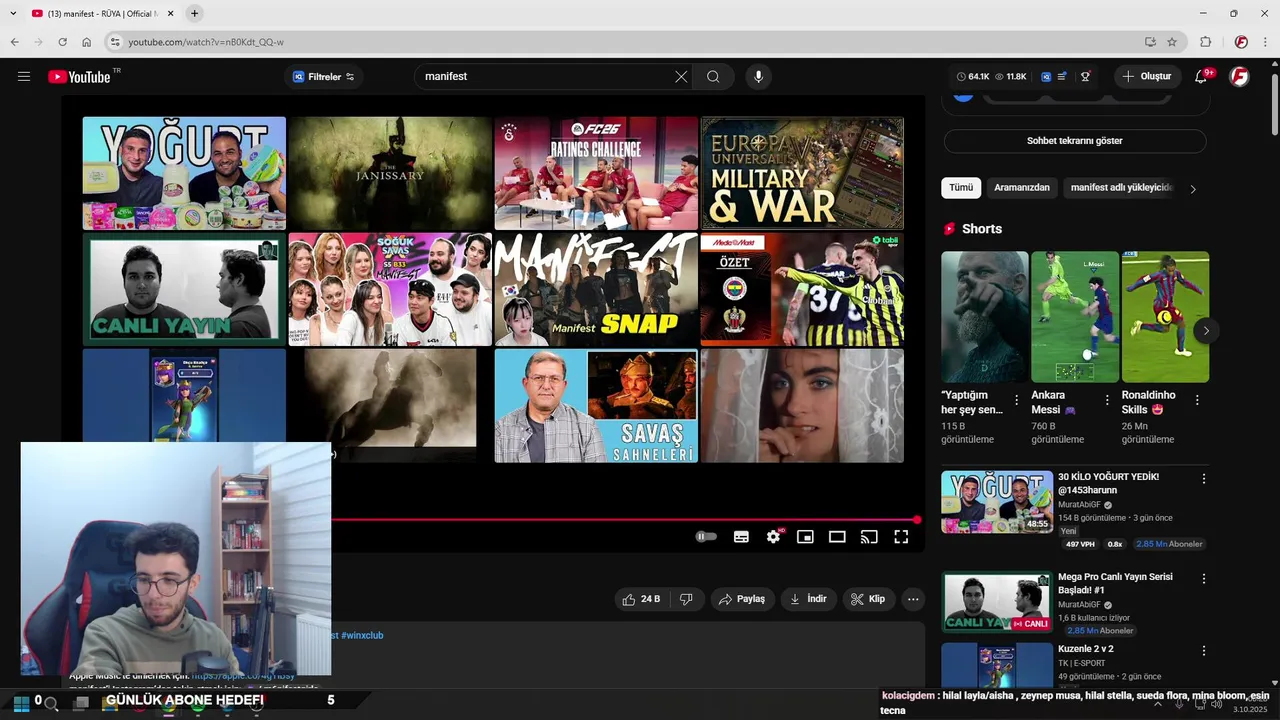Viewport: 1280px width, 720px height.
Task: Open Chrome home page button
Action: (86, 42)
